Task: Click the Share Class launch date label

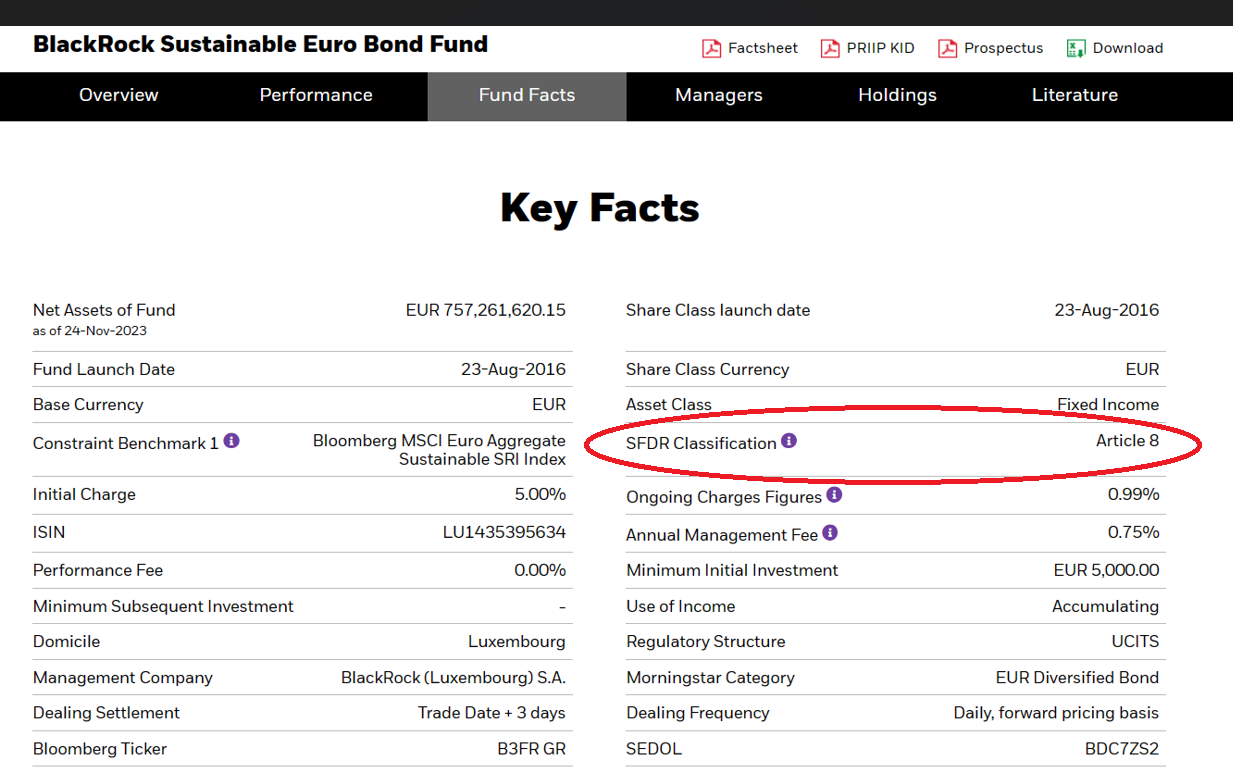Action: tap(718, 310)
